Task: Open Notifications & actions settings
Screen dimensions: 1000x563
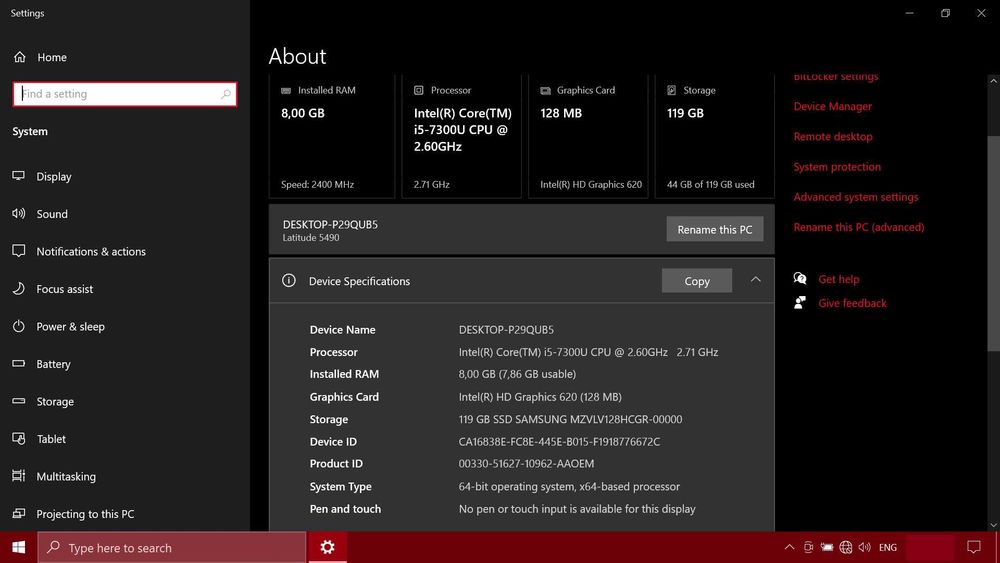Action: 90,252
